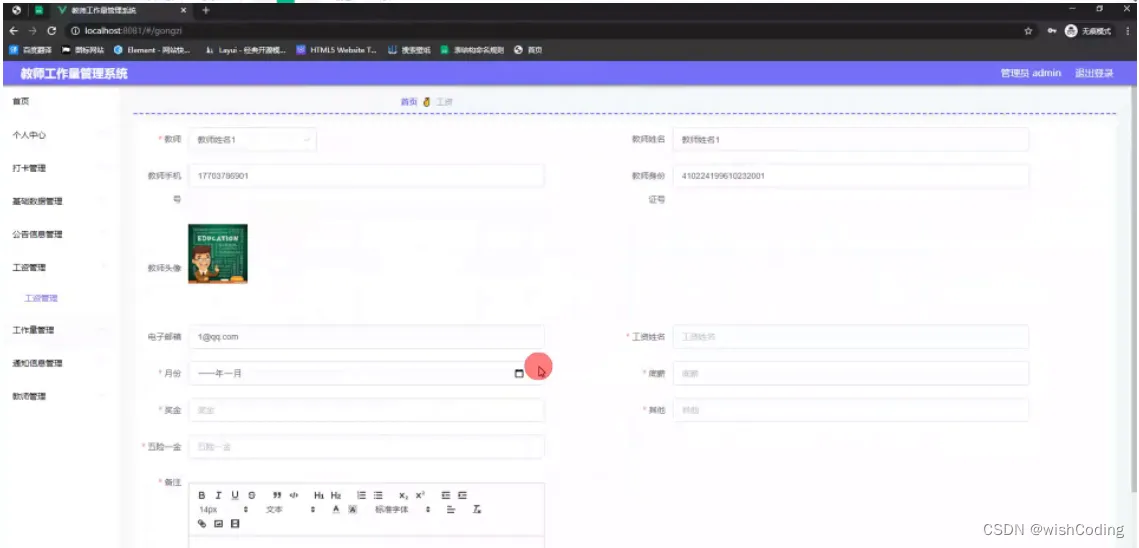Expand 个人中心 in the sidebar

tap(60, 135)
